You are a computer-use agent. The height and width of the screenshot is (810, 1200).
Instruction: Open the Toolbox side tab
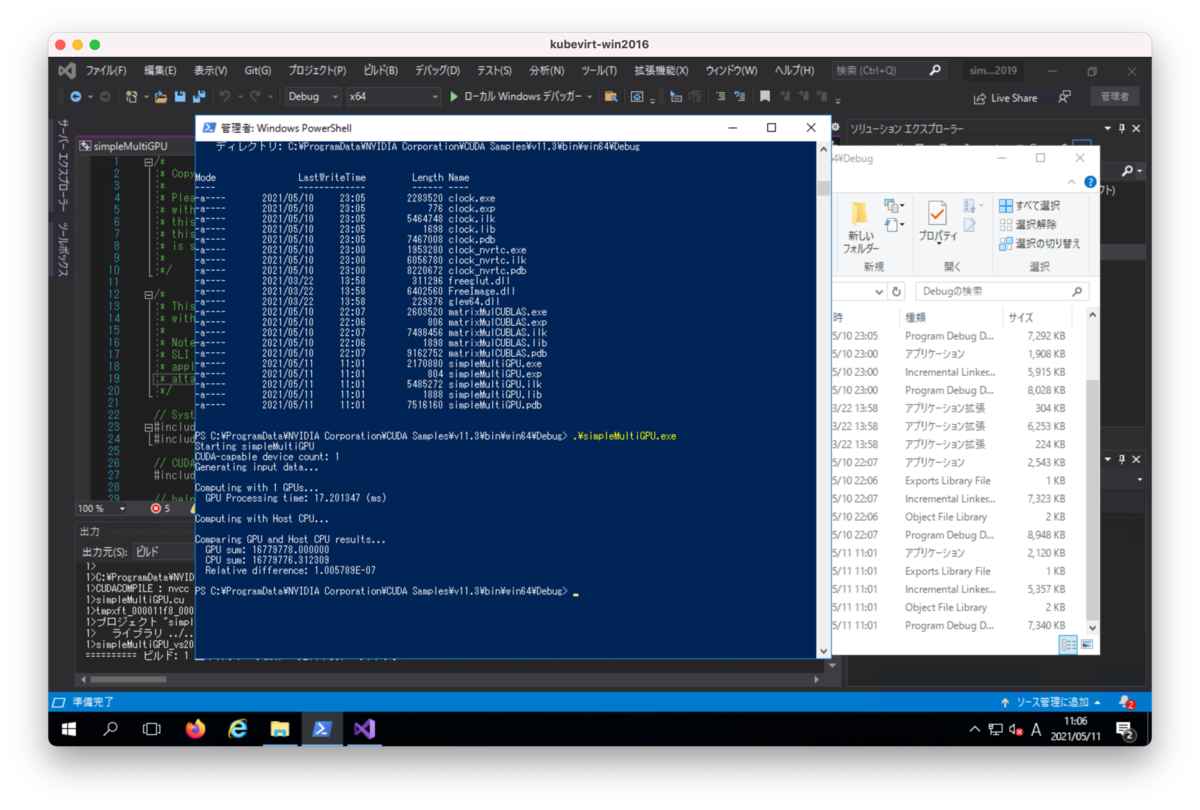tap(64, 250)
